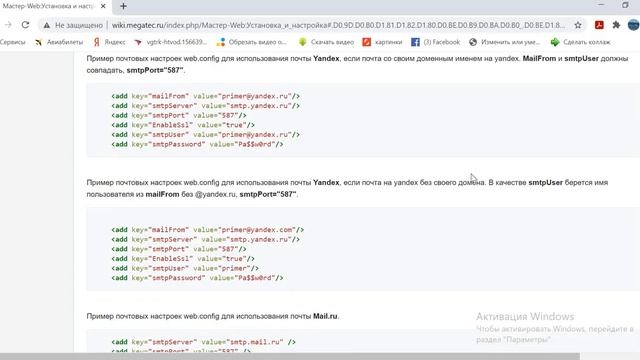
Task: Open a new browser tab
Action: point(123,6)
